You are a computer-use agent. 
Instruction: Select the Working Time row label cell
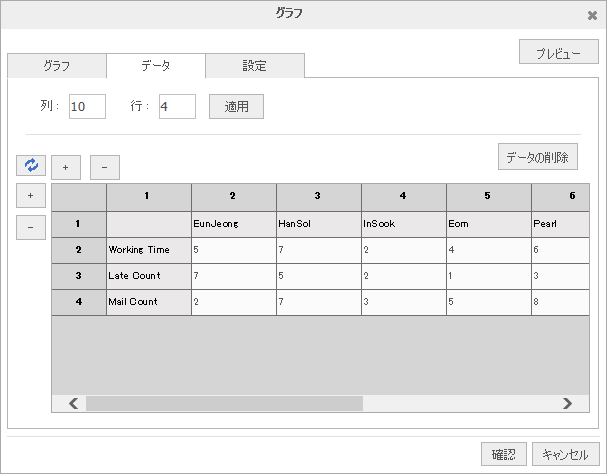(x=148, y=250)
